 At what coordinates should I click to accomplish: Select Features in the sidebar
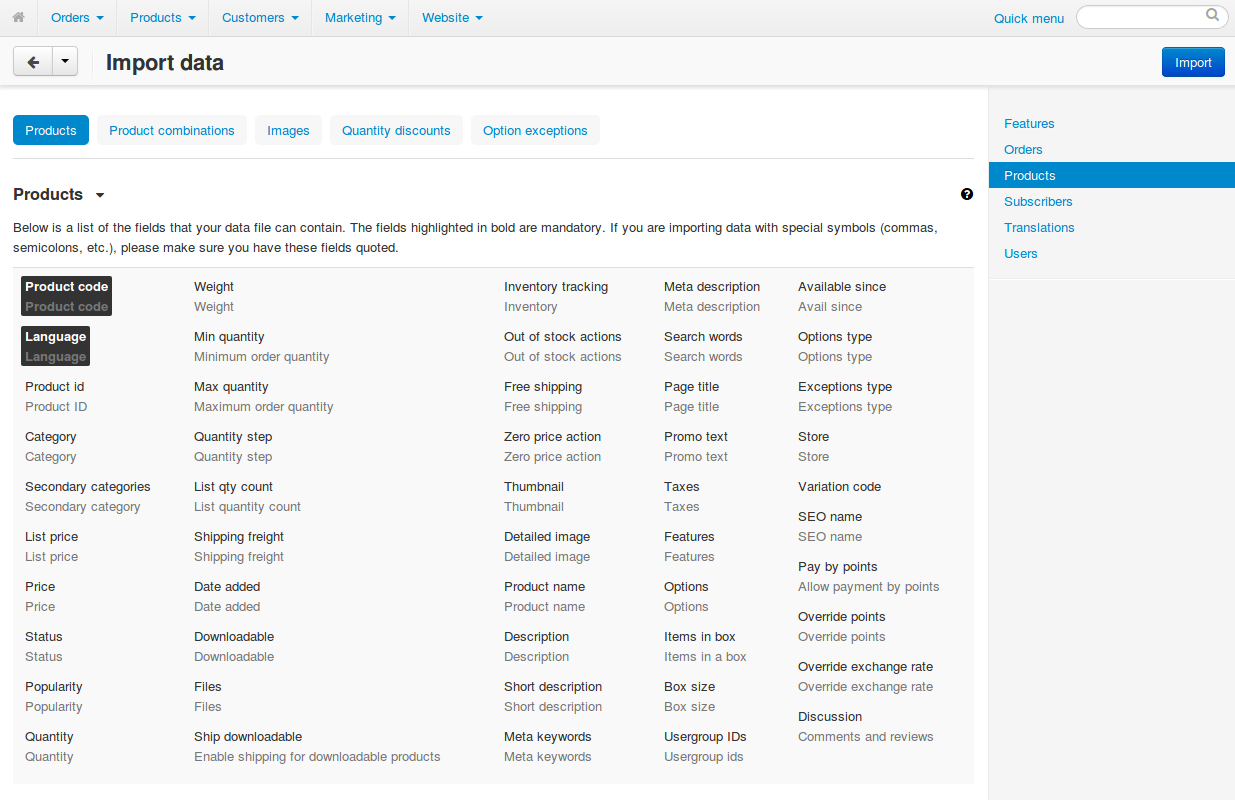click(1029, 124)
